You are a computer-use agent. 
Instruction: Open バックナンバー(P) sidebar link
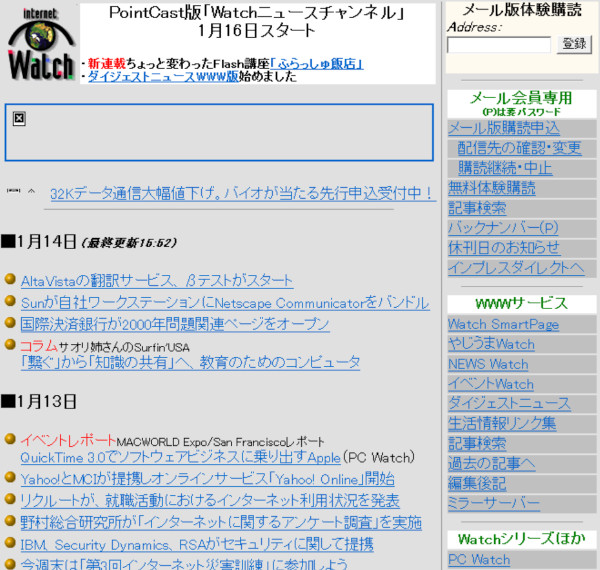pyautogui.click(x=503, y=228)
